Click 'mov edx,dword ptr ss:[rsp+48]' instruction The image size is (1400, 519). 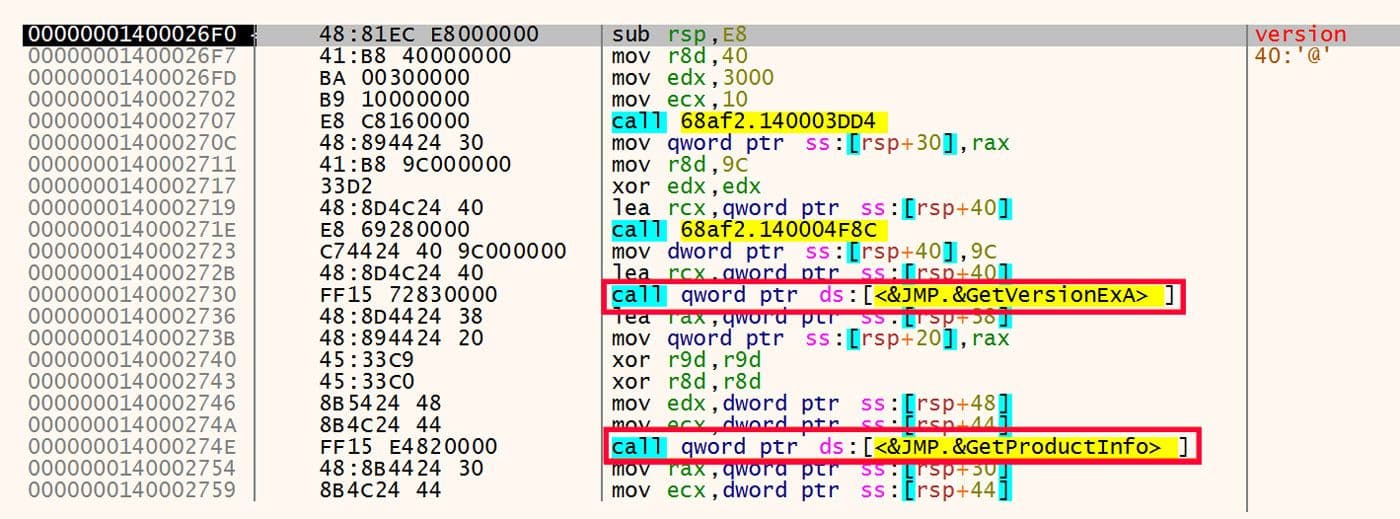[x=810, y=403]
